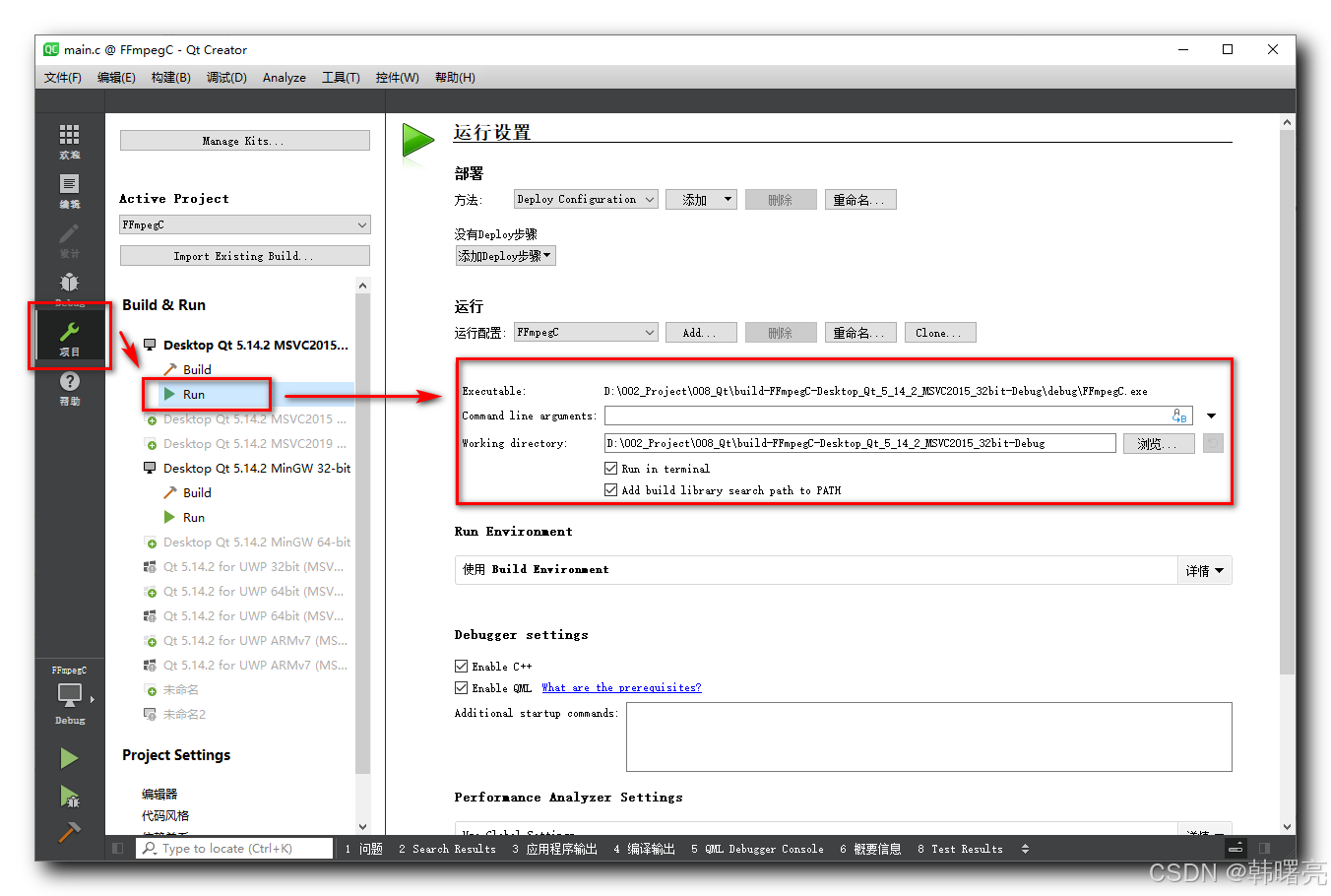This screenshot has width=1331, height=896.
Task: Insert variable icon in Command line arguments
Action: 1179,416
